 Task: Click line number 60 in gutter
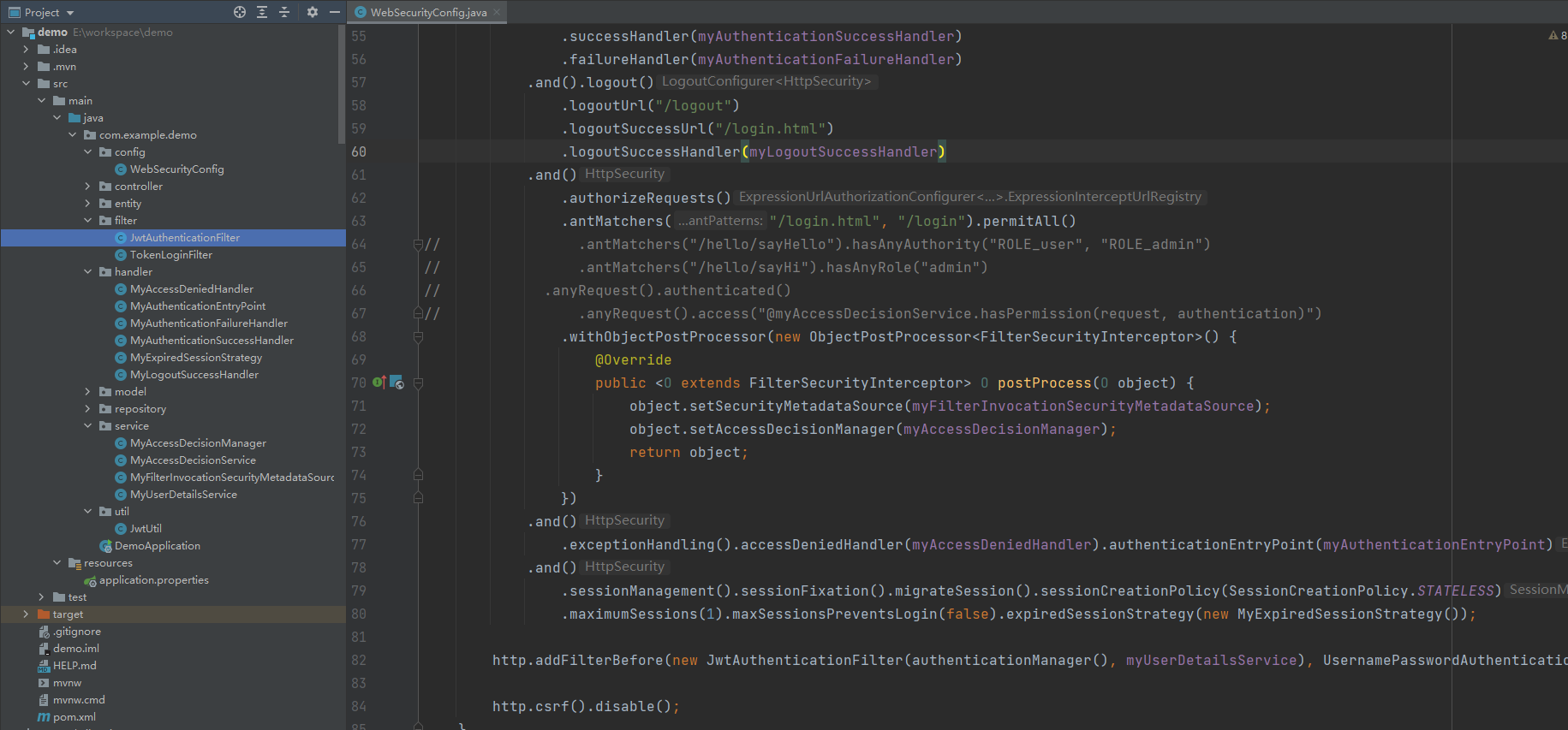tap(359, 151)
